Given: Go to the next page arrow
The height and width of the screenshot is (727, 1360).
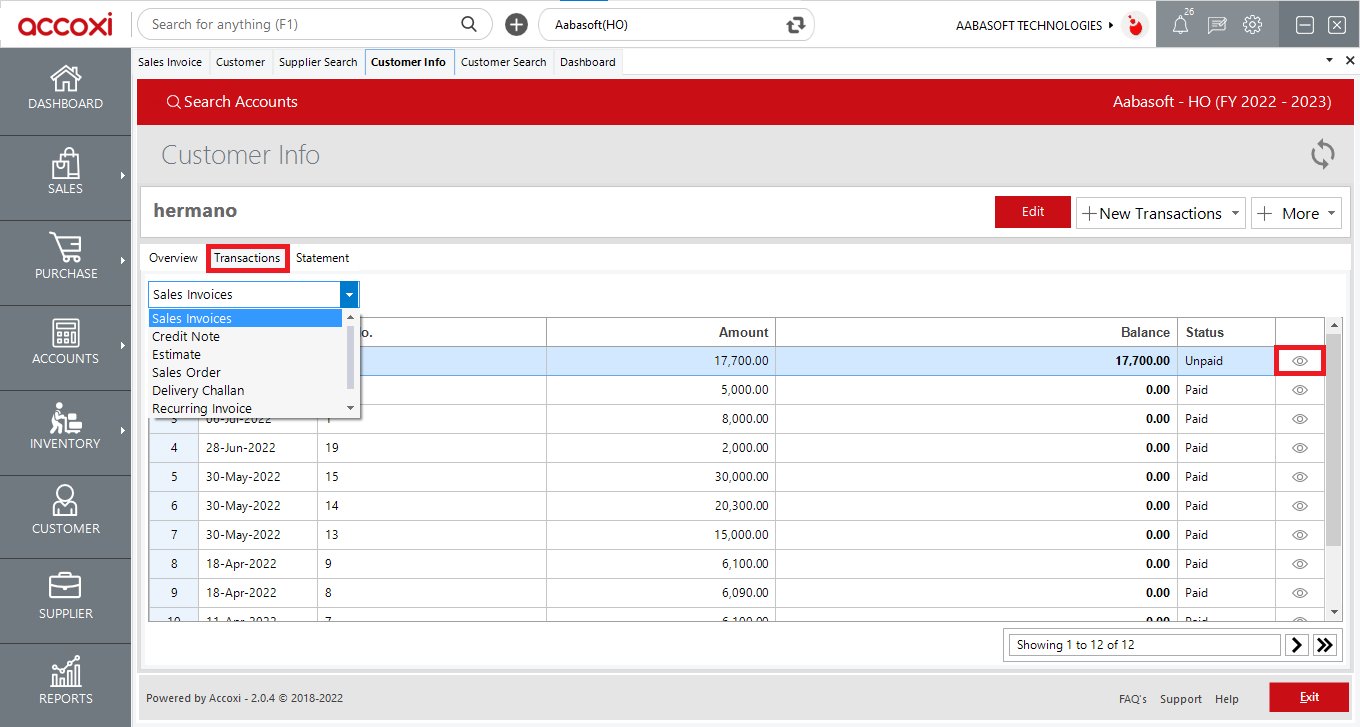Looking at the screenshot, I should tap(1297, 645).
